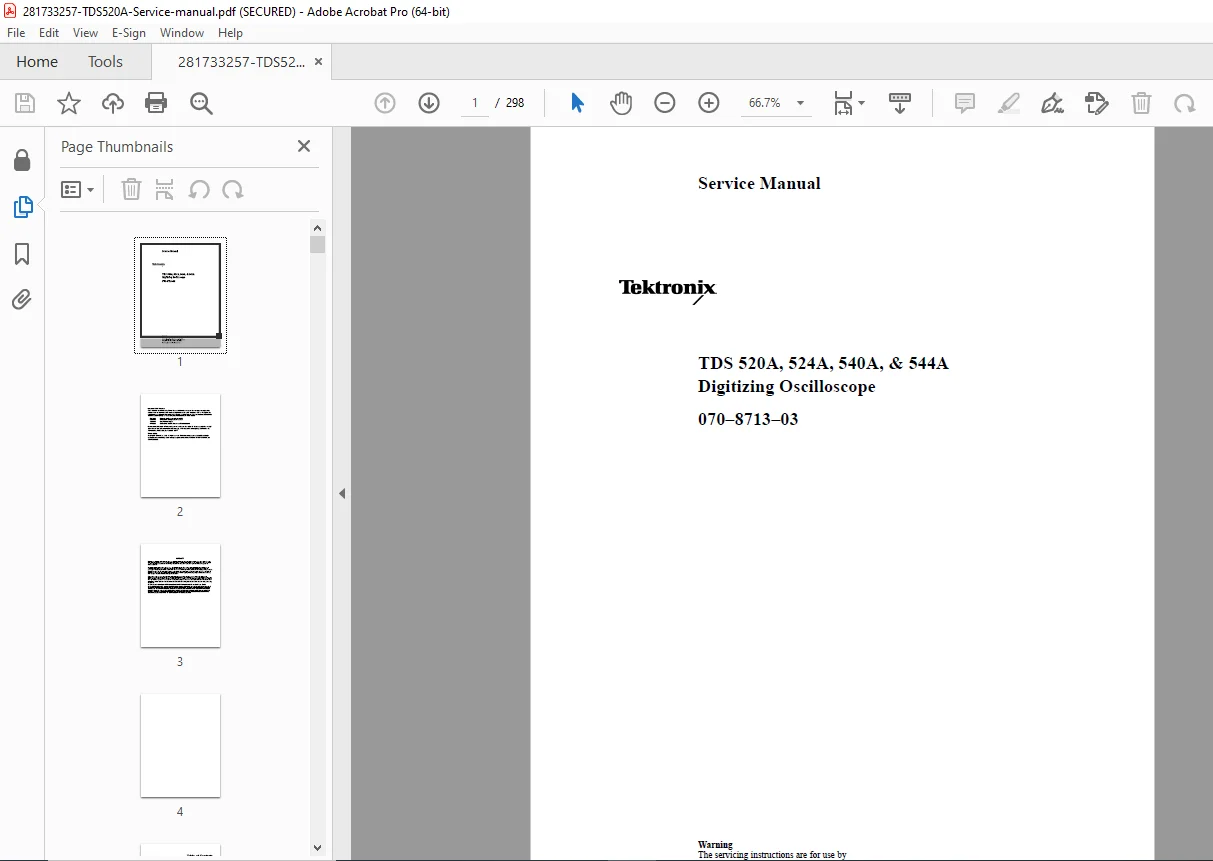This screenshot has height=861, width=1213.
Task: Go to next page arrow
Action: pos(429,103)
